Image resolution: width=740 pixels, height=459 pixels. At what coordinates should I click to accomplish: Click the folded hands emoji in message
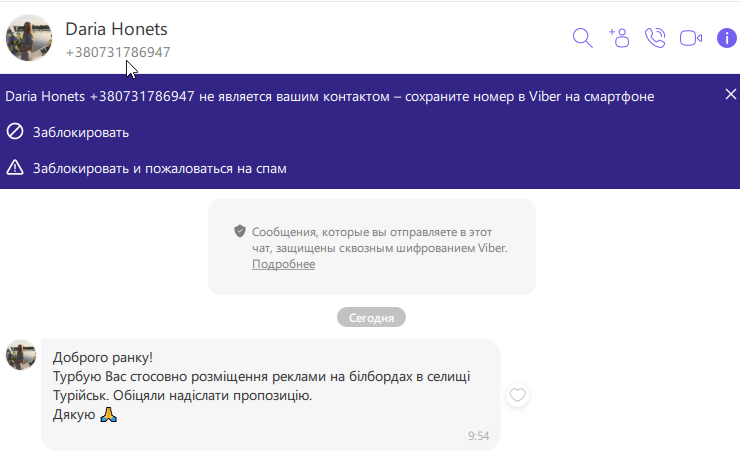109,415
